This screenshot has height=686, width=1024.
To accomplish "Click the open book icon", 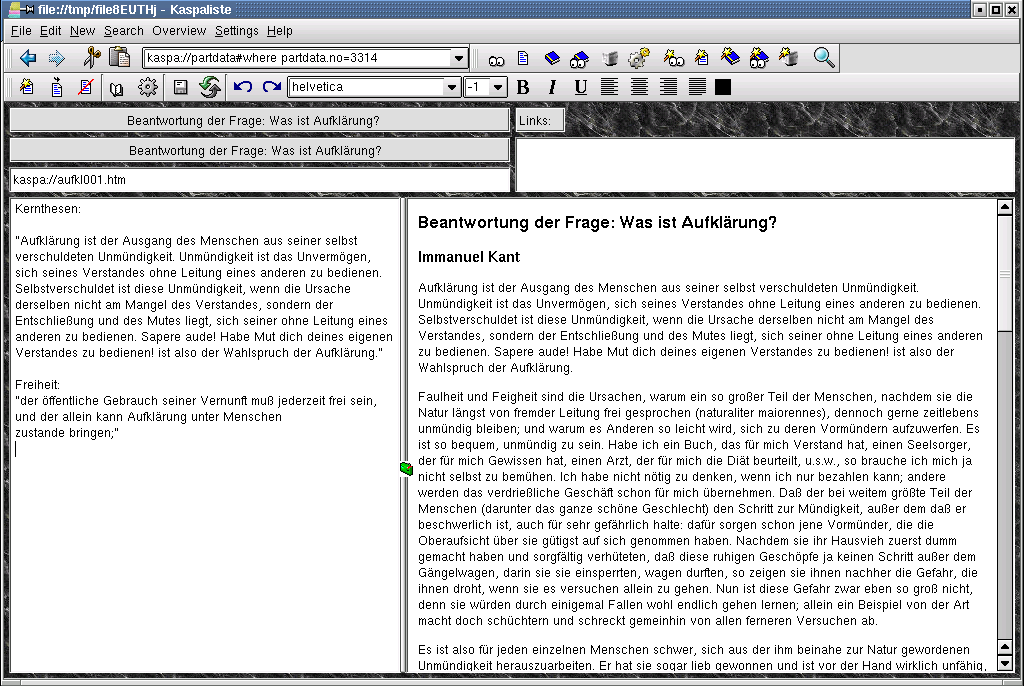I will click(x=116, y=88).
